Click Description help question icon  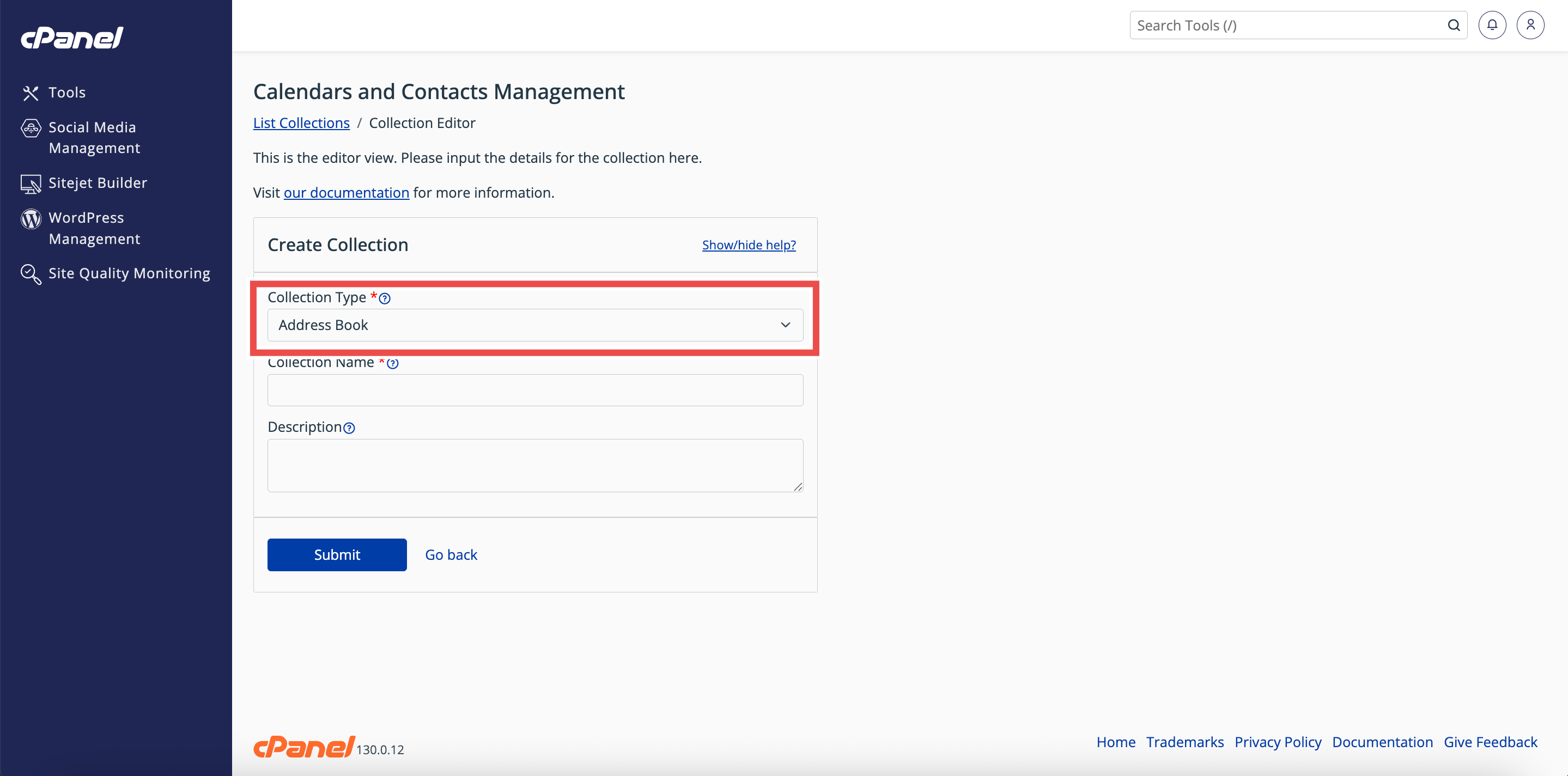pyautogui.click(x=349, y=428)
